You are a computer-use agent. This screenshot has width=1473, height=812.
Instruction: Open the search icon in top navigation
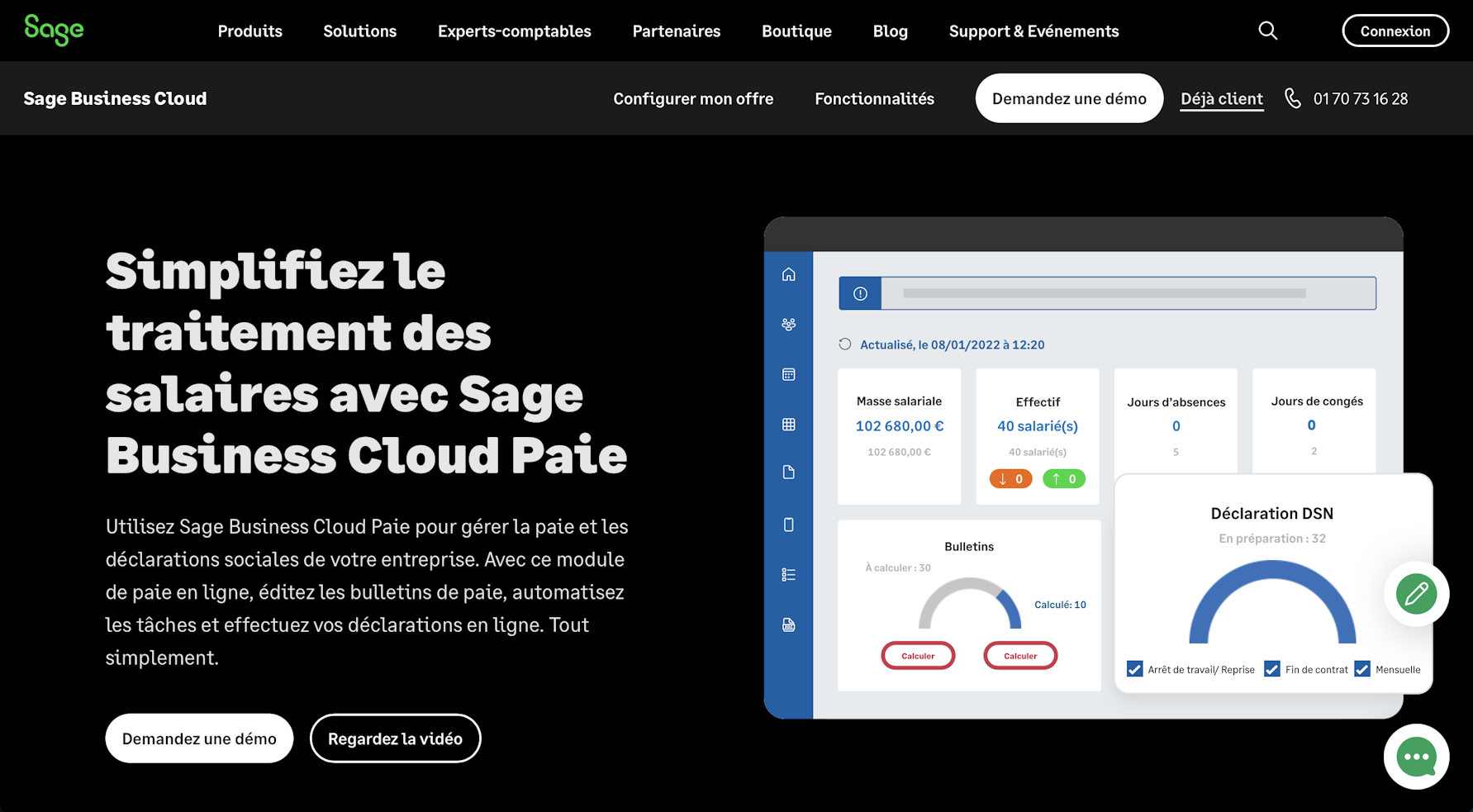pos(1268,31)
